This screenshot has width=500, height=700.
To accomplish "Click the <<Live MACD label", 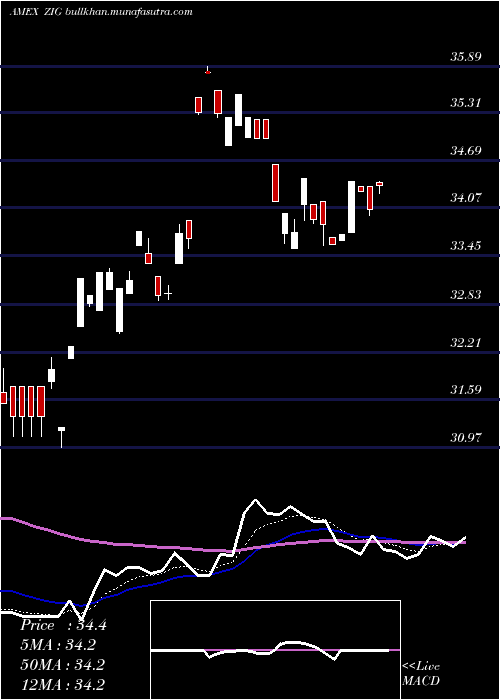I will click(421, 673).
